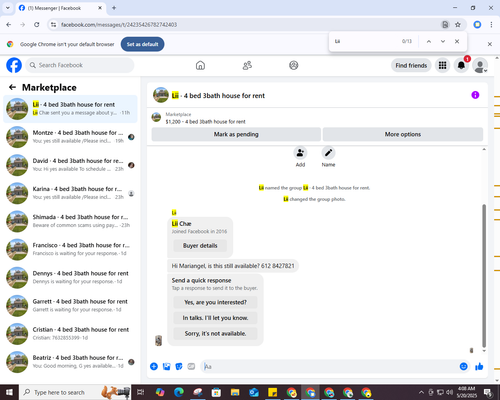Open Buyer details for Lii Chae
The image size is (500, 400).
pyautogui.click(x=200, y=246)
